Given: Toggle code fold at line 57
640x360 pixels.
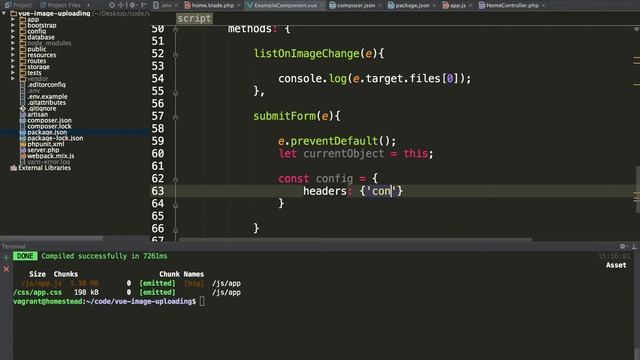Looking at the screenshot, I should (176, 117).
